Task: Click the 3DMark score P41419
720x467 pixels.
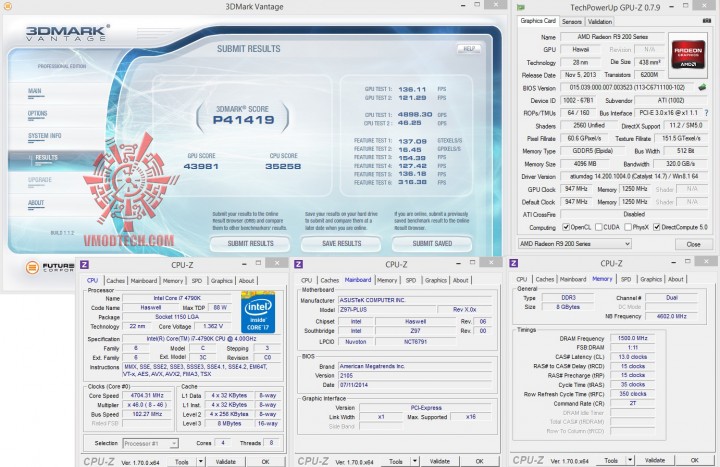Action: 243,120
